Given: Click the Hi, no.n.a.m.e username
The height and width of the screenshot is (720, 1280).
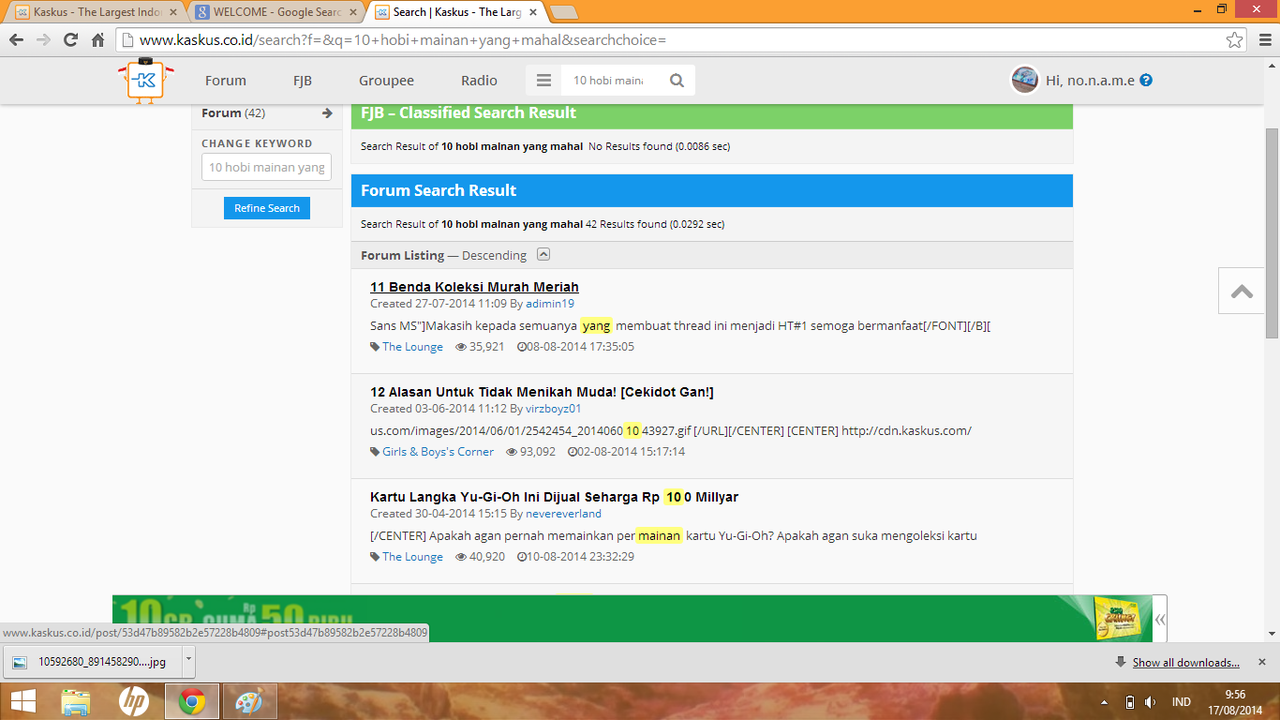Looking at the screenshot, I should coord(1090,81).
